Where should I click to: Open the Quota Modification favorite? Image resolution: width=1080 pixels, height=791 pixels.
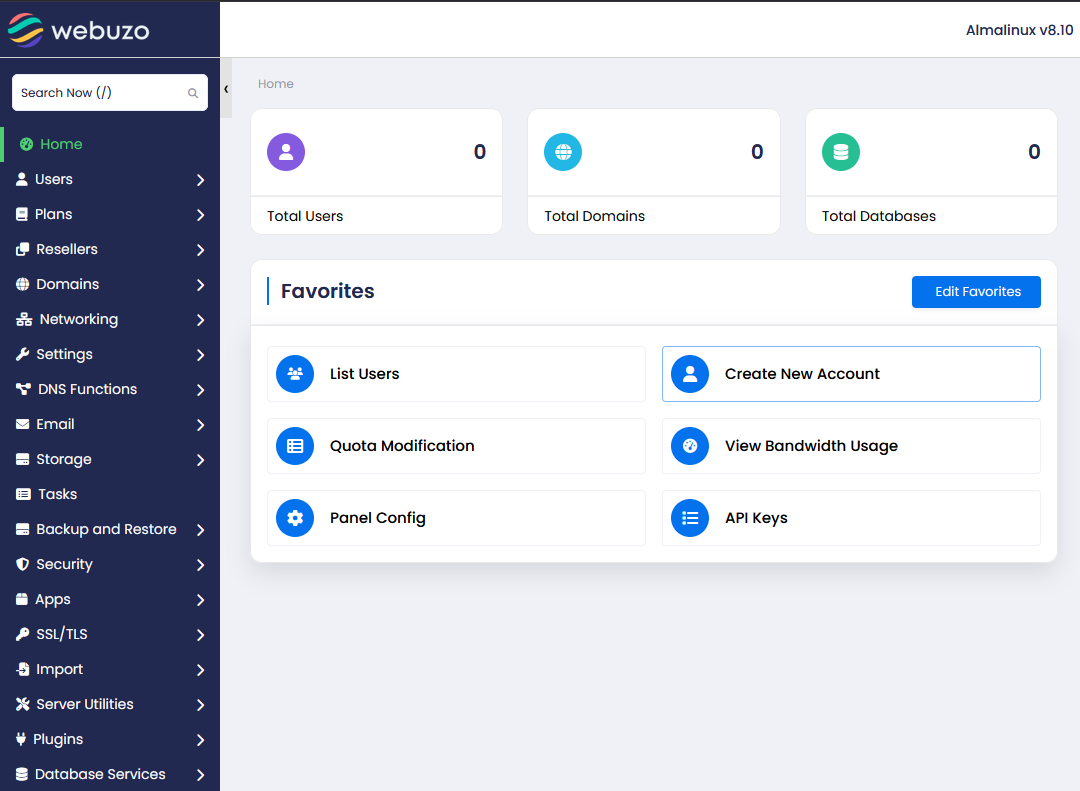456,446
